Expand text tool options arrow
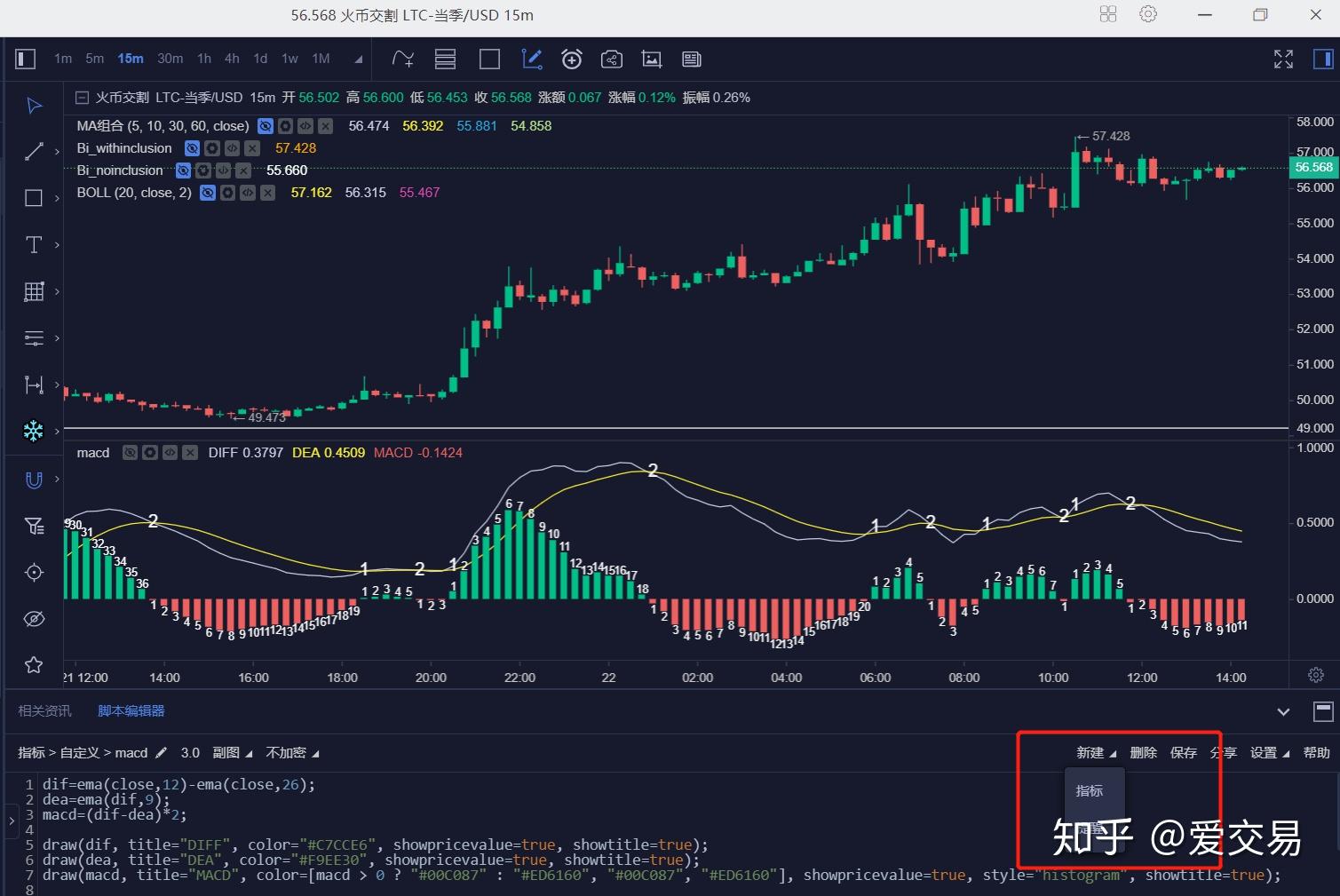1340x896 pixels. coord(57,245)
